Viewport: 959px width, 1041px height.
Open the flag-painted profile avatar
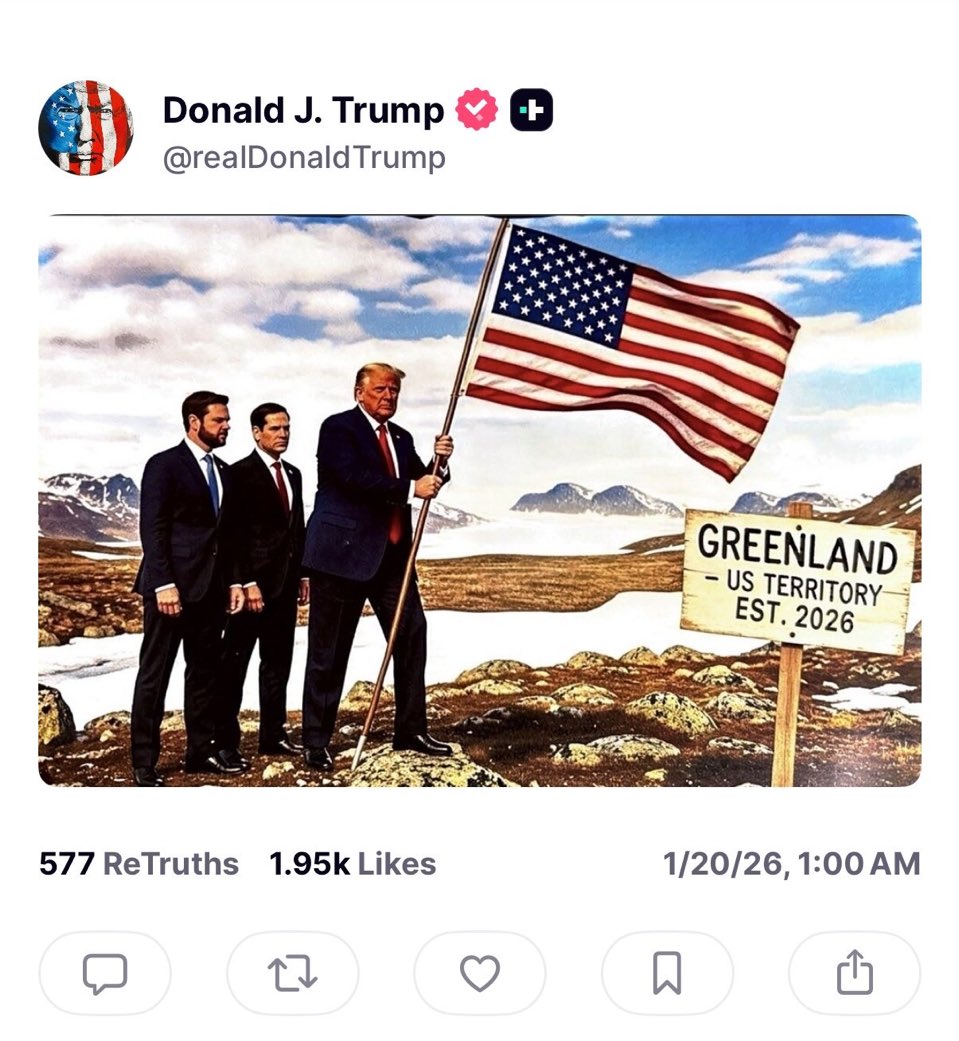(86, 127)
